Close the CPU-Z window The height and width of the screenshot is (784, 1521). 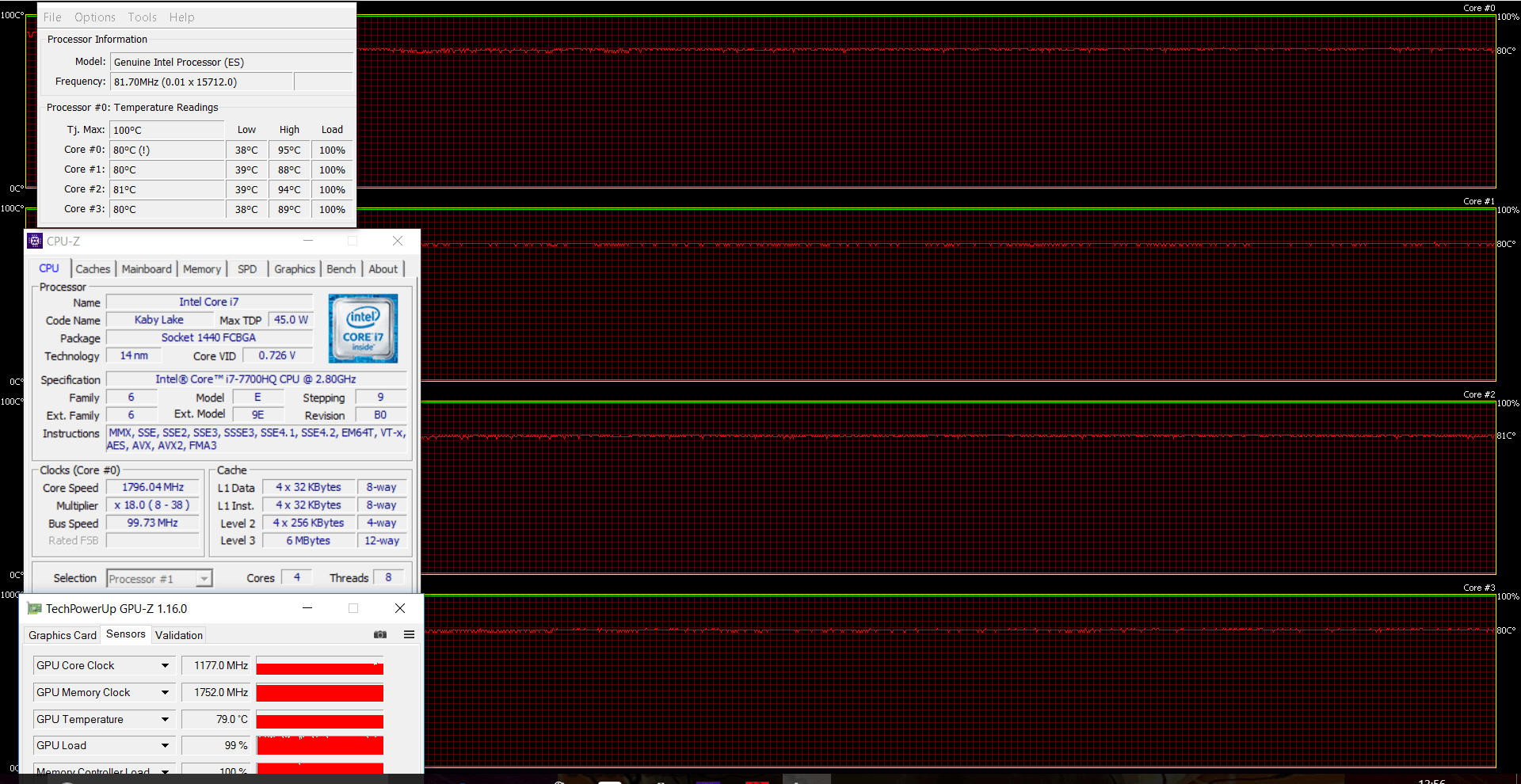pos(398,241)
